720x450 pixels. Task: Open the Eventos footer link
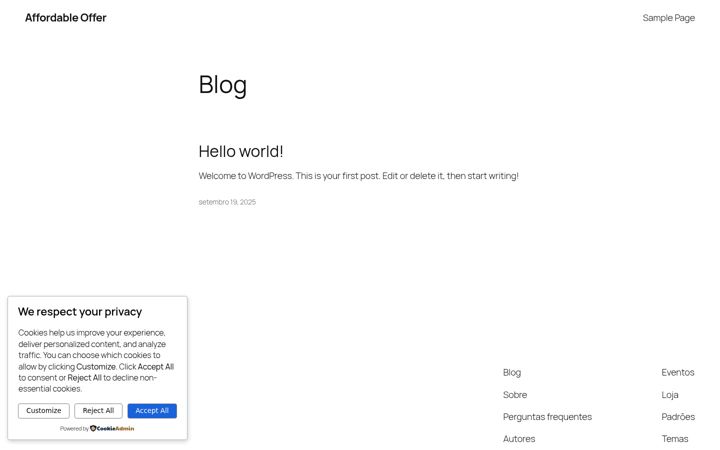tap(678, 372)
